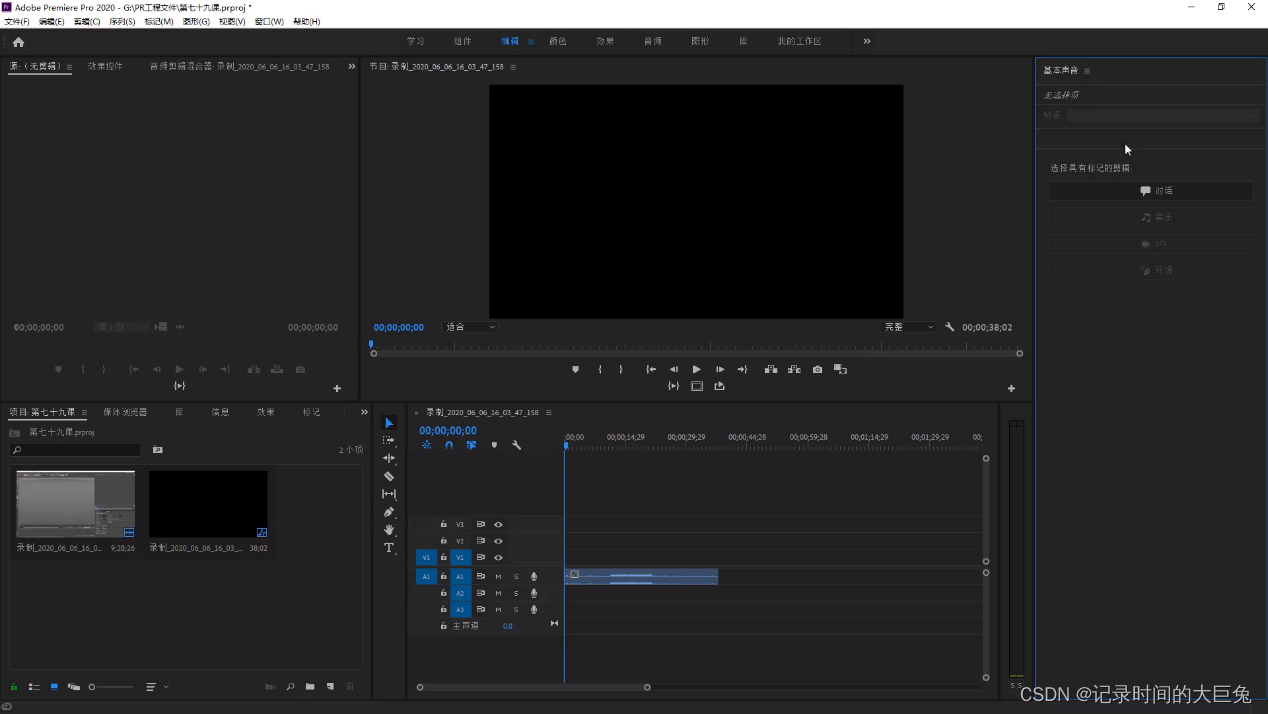Screen dimensions: 1268x714
Task: Toggle track output eye for V2
Action: coord(498,541)
